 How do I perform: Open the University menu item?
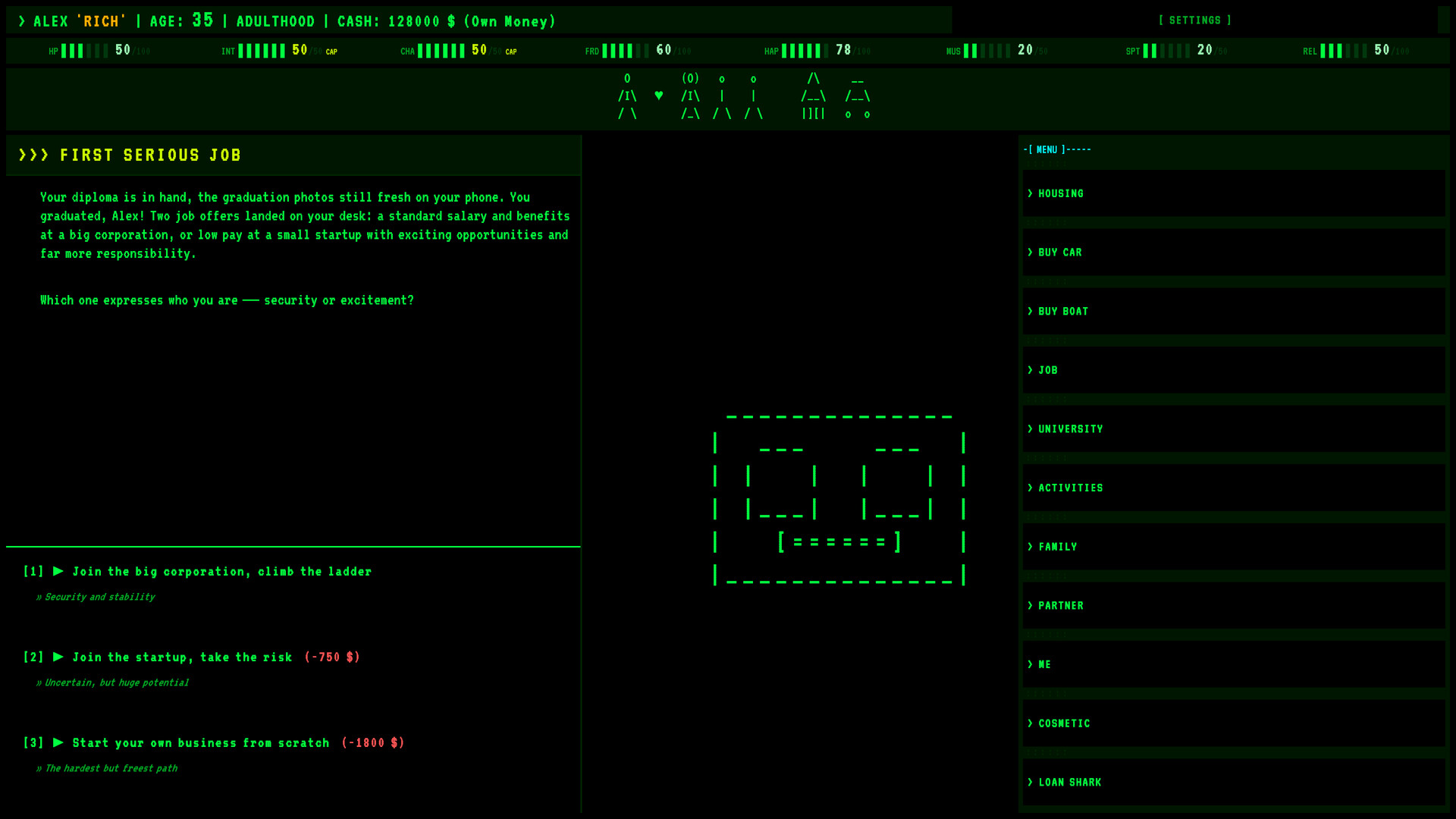[1234, 429]
